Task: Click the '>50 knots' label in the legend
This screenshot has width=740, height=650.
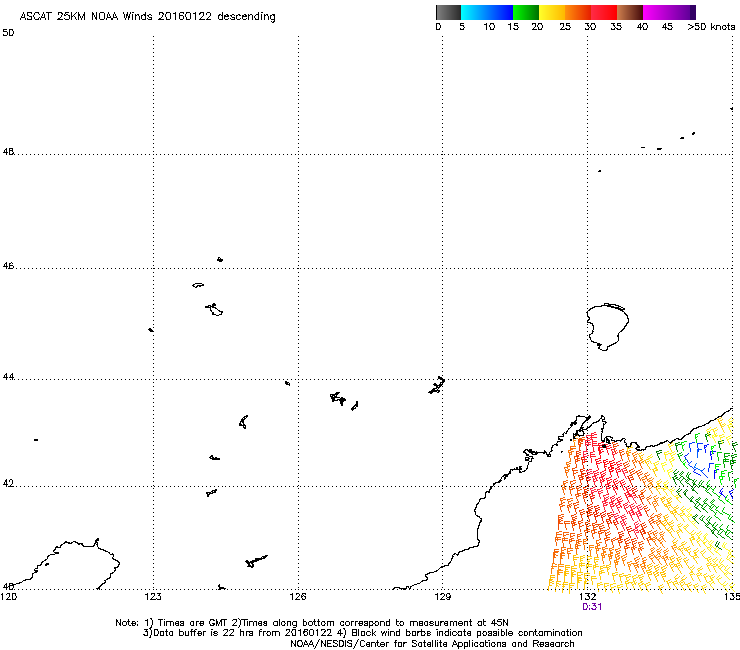Action: tap(711, 27)
